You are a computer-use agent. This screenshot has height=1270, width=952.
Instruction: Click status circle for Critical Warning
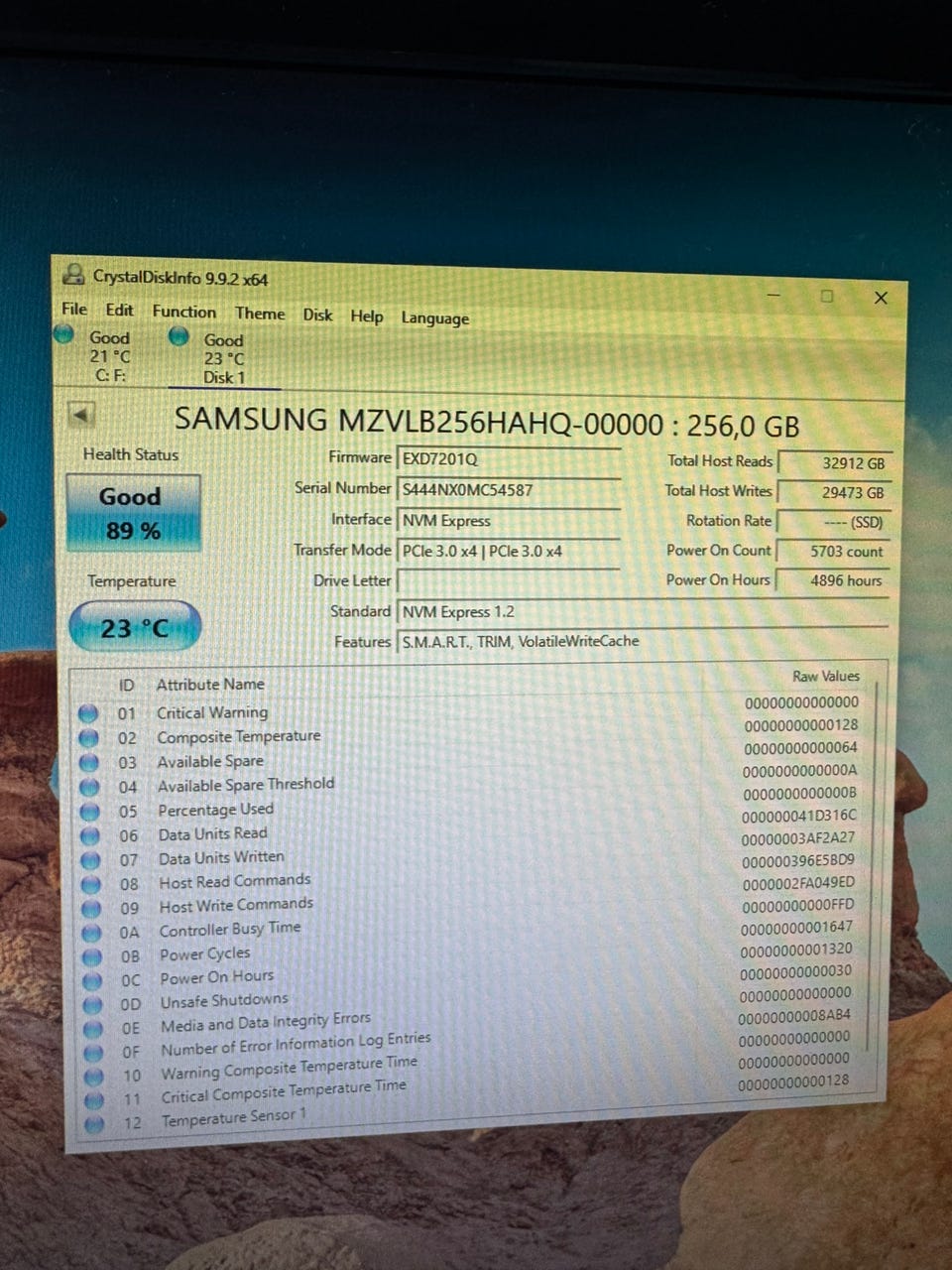(x=88, y=712)
